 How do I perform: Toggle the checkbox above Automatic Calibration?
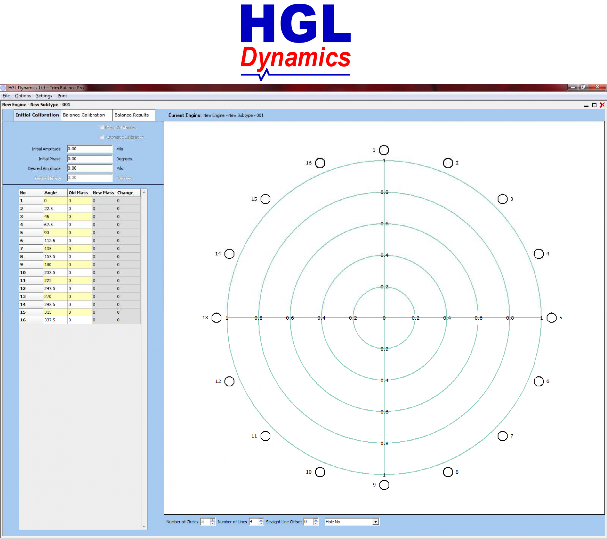click(102, 127)
